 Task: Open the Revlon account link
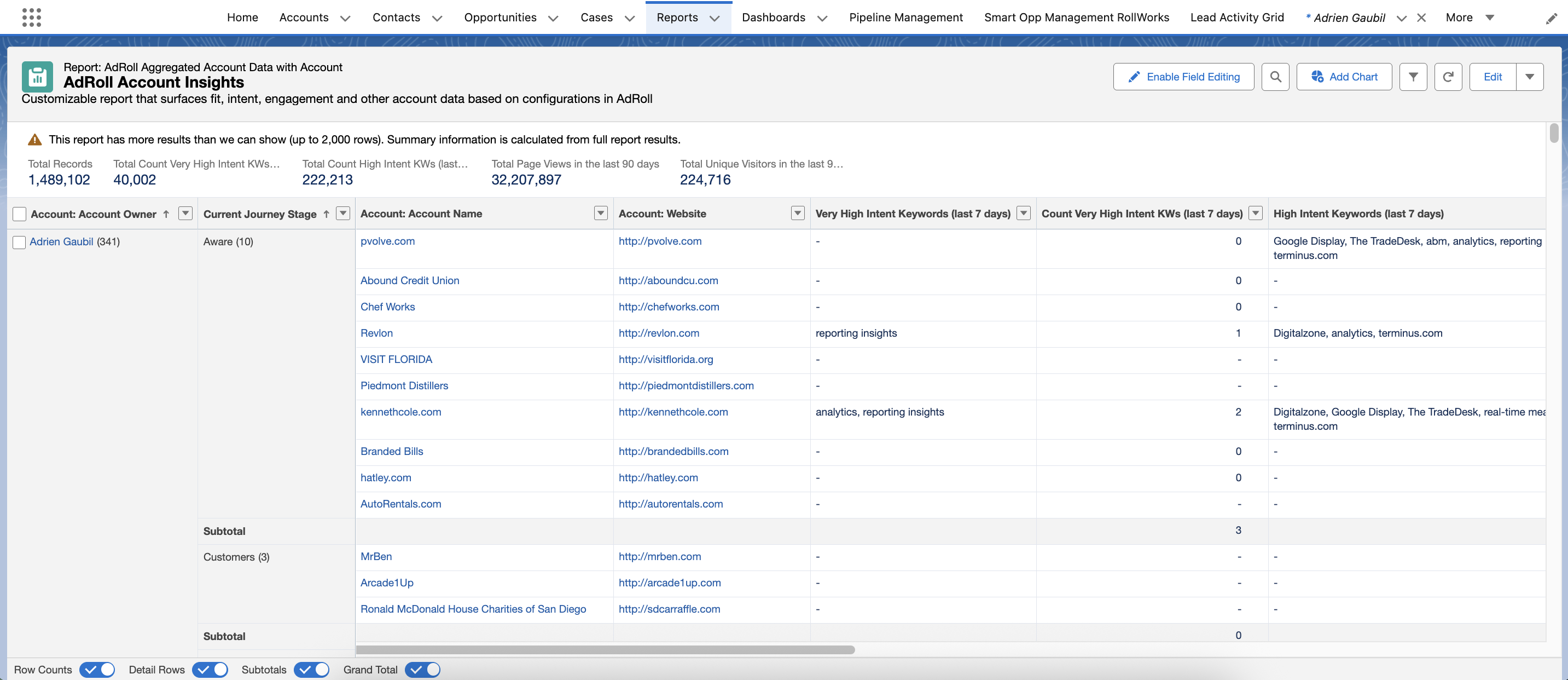click(x=376, y=333)
